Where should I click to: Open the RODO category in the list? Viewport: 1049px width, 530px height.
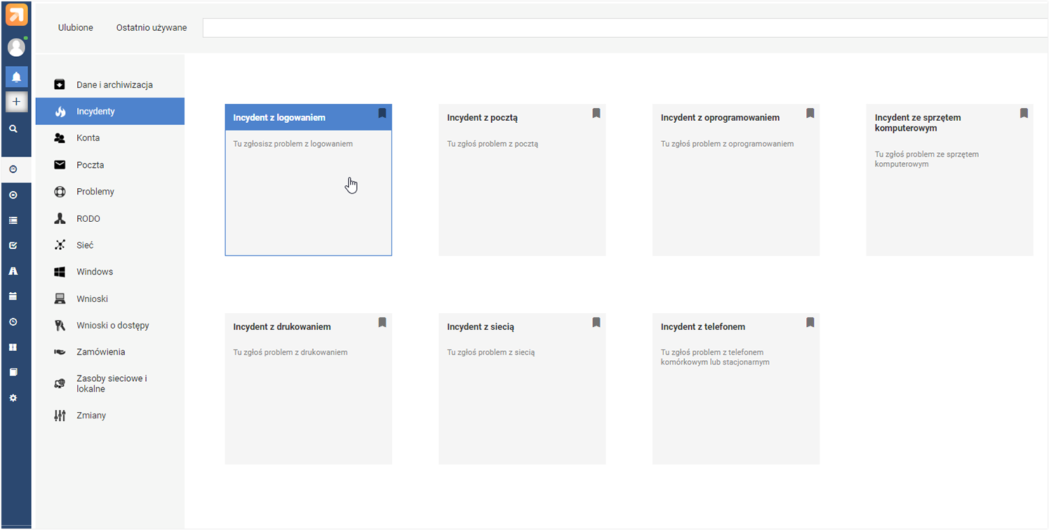coord(110,218)
